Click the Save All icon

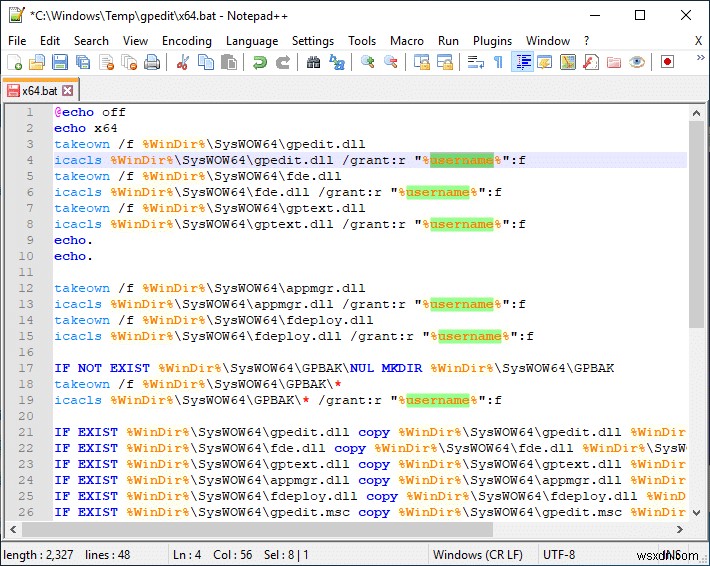click(x=83, y=62)
